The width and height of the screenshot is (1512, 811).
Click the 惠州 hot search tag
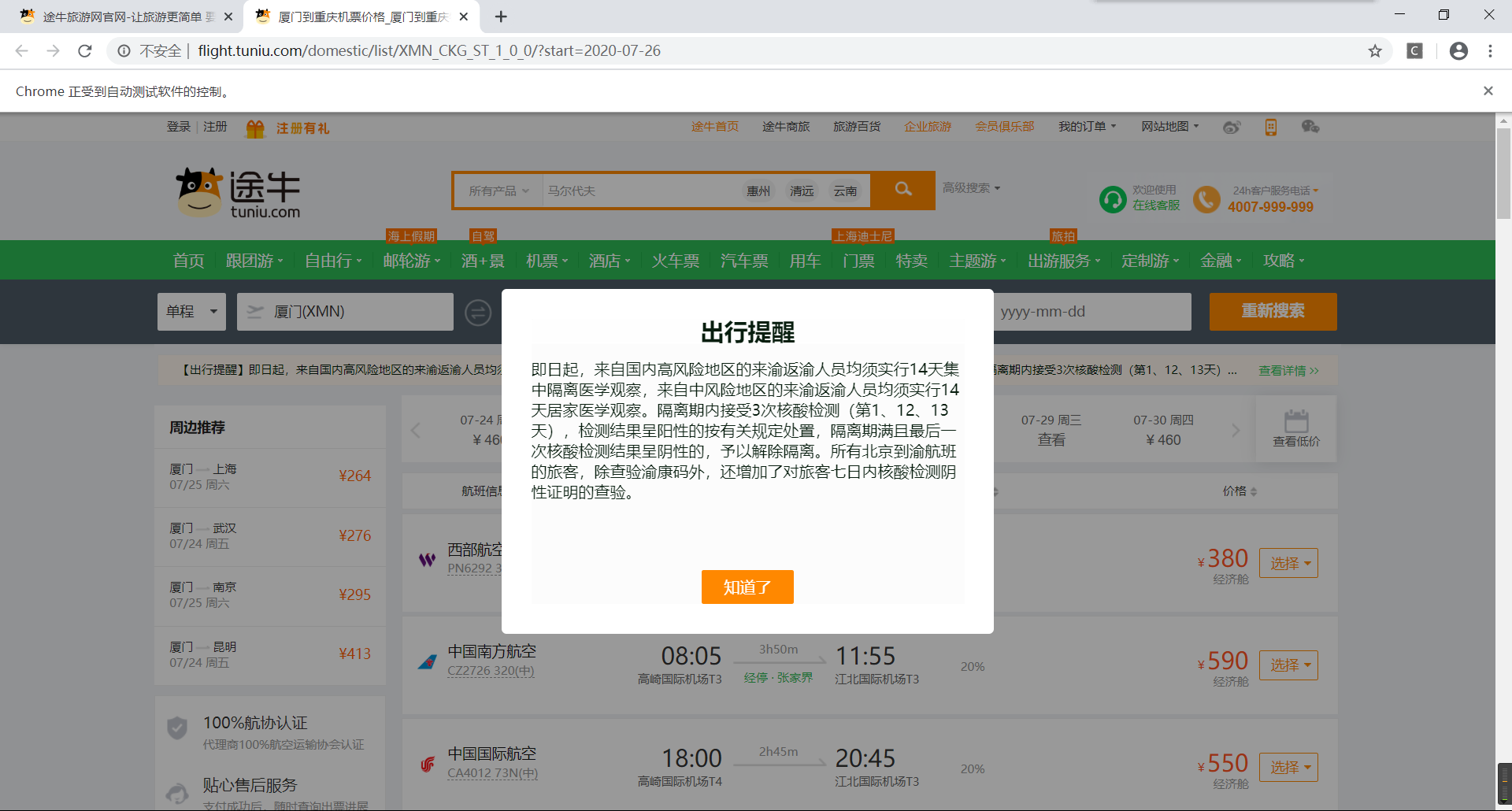tap(758, 191)
